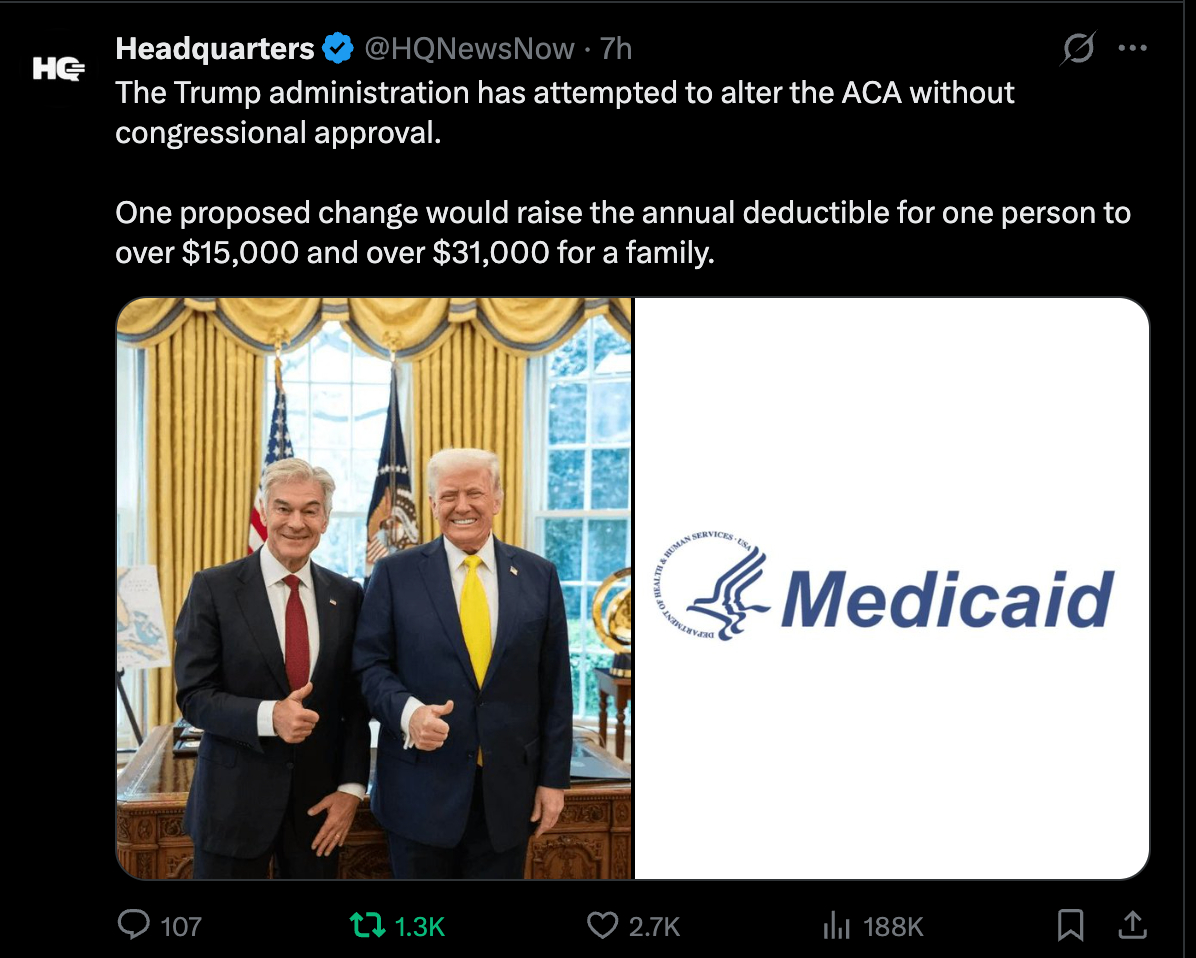Click the 1.3K reposts count
Screen dimensions: 1196x958
pos(420,927)
